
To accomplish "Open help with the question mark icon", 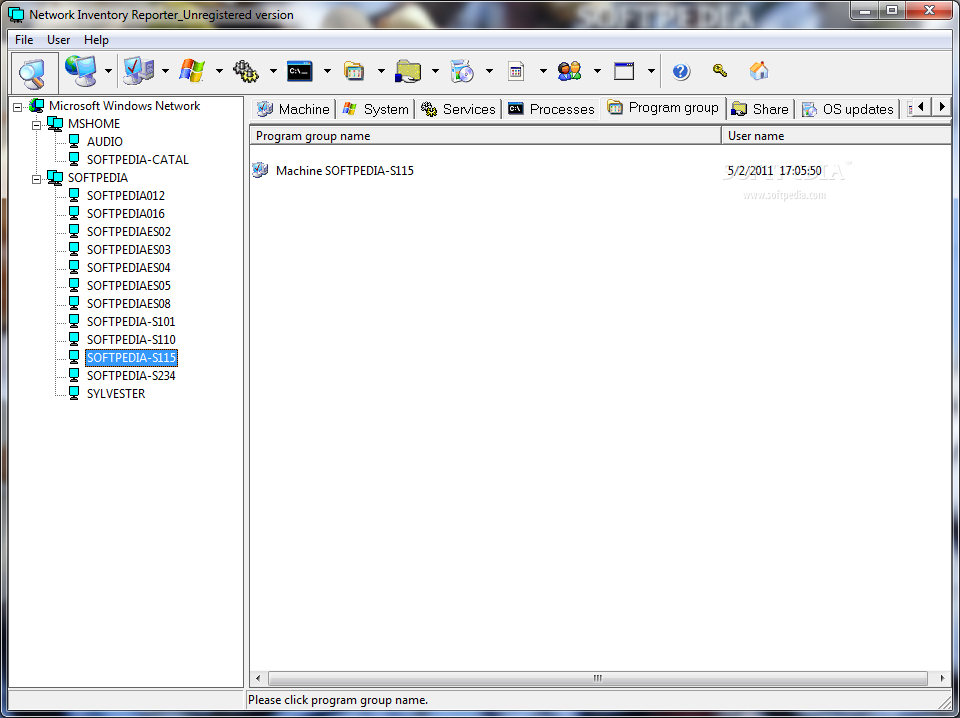I will (x=681, y=72).
